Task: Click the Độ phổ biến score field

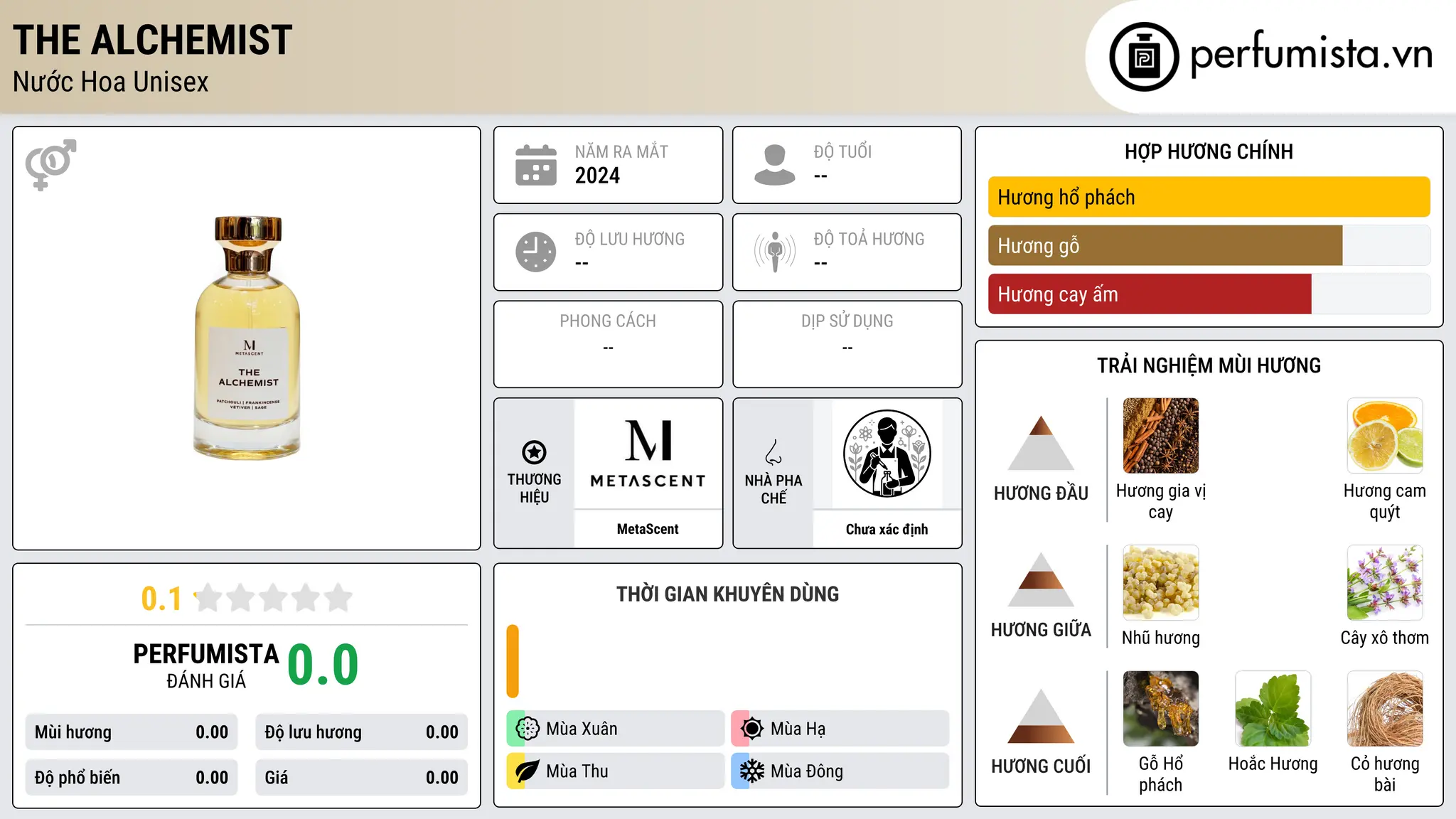Action: (132, 778)
